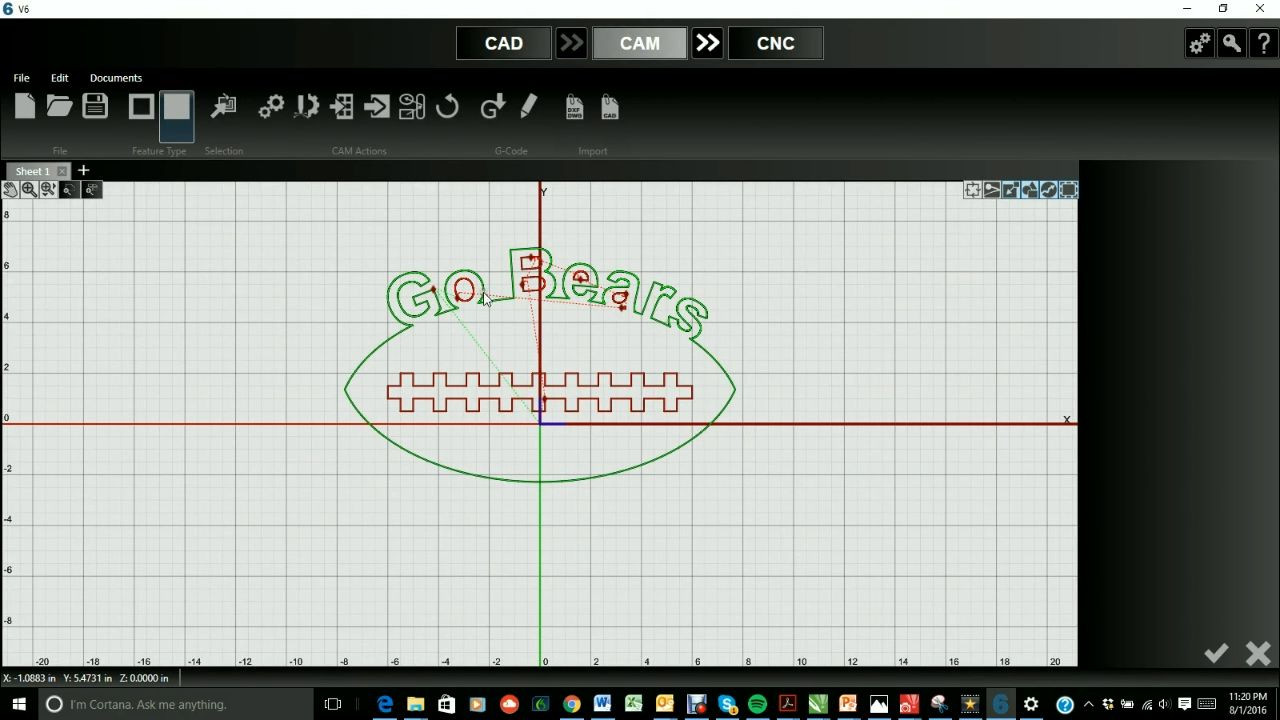Viewport: 1280px width, 720px height.
Task: Switch to the CAD workspace
Action: [504, 43]
